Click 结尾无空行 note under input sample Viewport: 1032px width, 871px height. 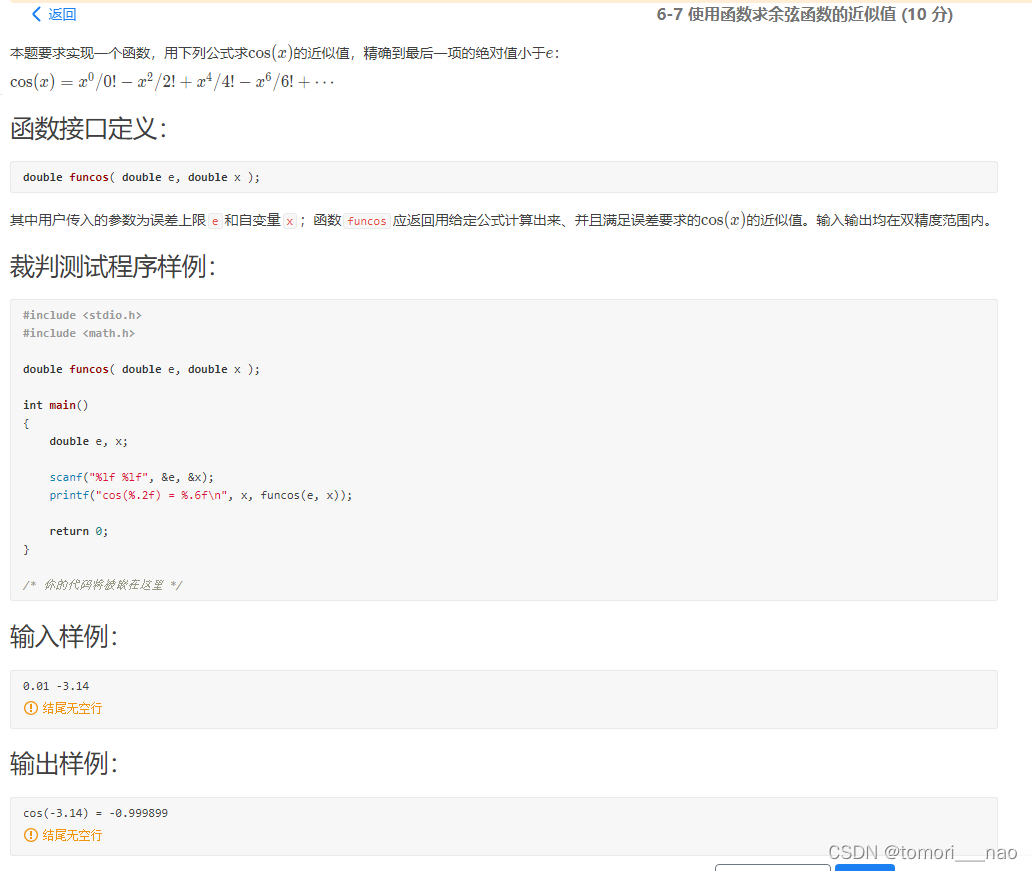pos(72,708)
